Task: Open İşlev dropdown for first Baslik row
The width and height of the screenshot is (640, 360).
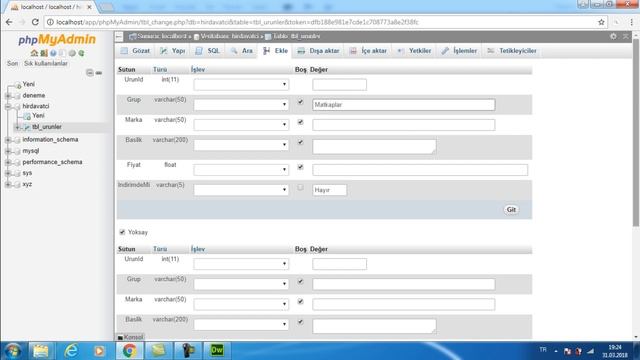Action: pyautogui.click(x=241, y=145)
